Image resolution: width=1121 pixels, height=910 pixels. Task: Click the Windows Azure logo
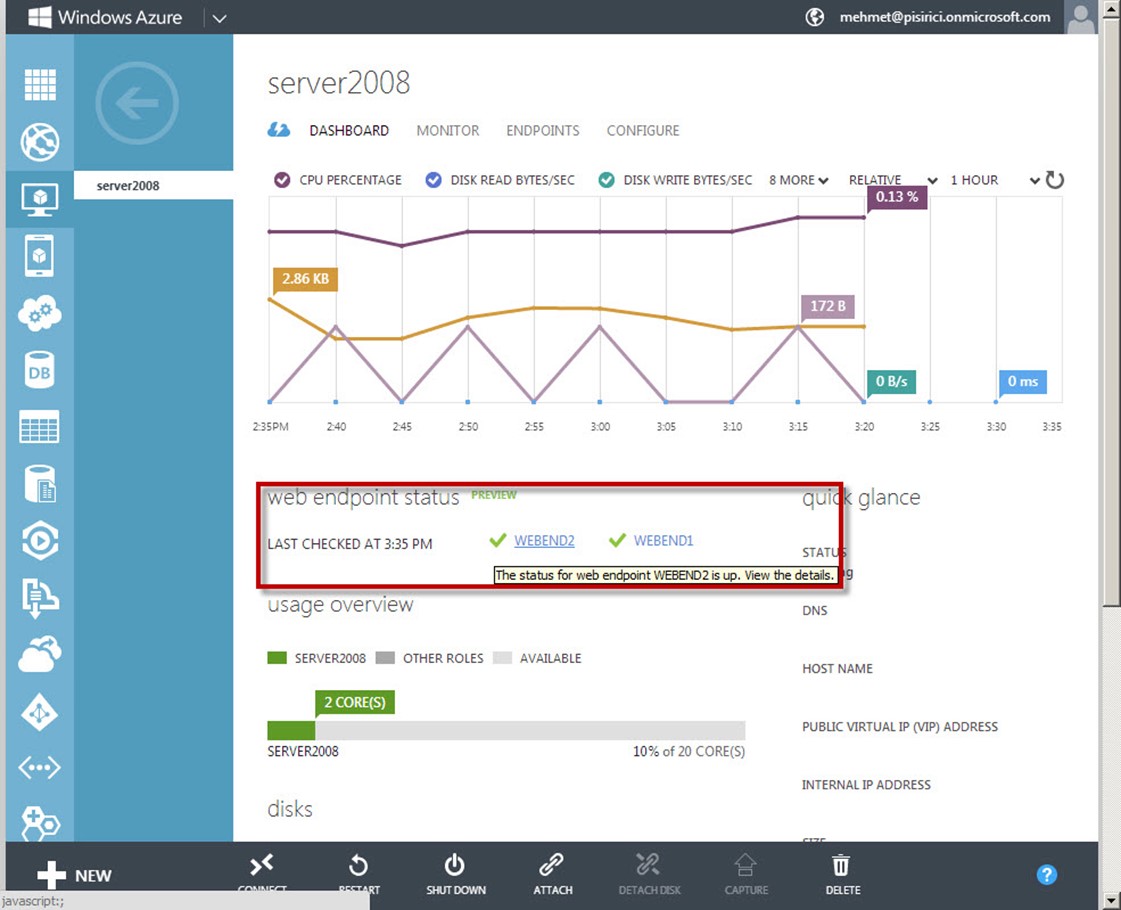coord(105,17)
